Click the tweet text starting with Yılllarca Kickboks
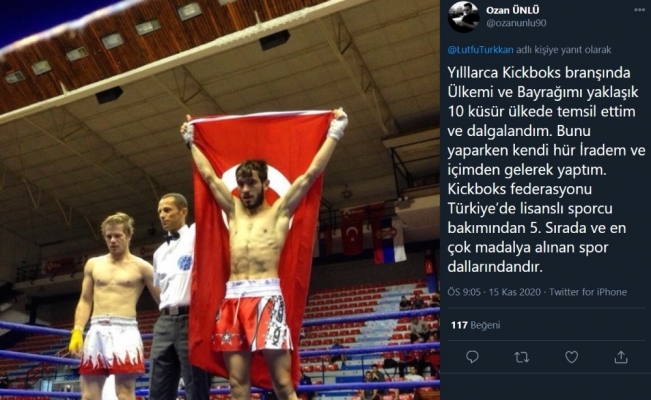The width and height of the screenshot is (651, 400). click(x=546, y=169)
